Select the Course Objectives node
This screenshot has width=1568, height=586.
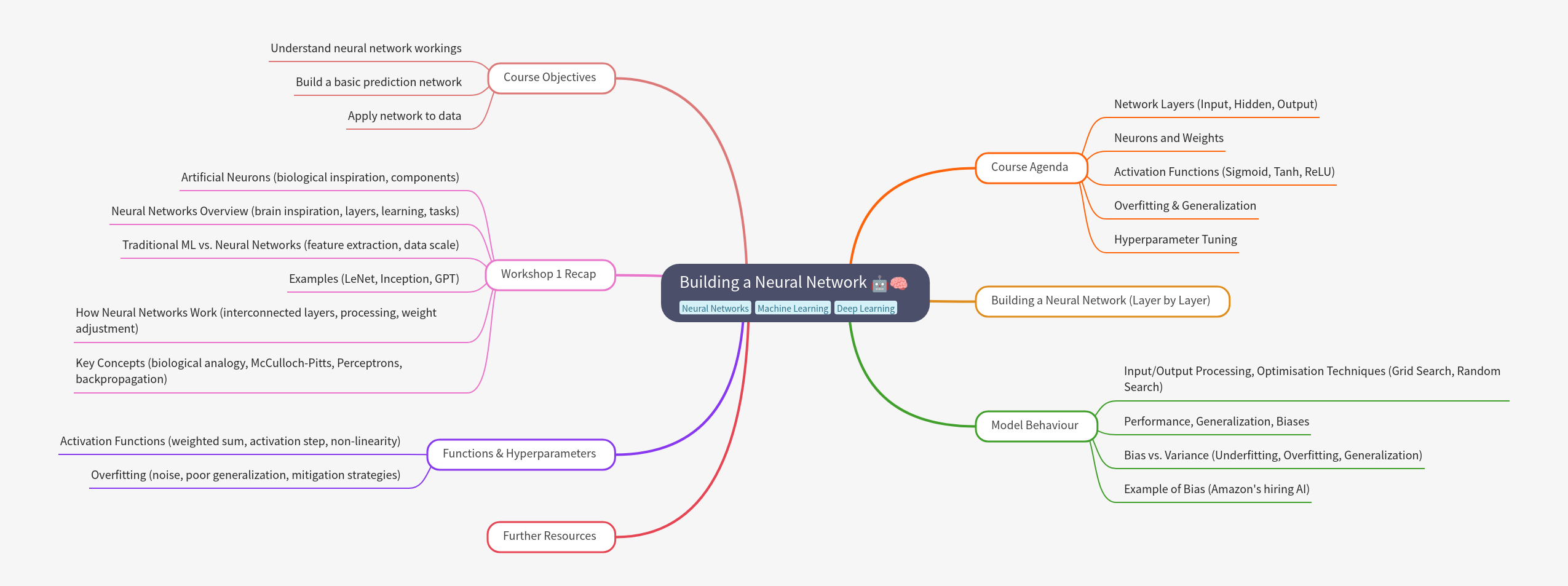tap(550, 78)
